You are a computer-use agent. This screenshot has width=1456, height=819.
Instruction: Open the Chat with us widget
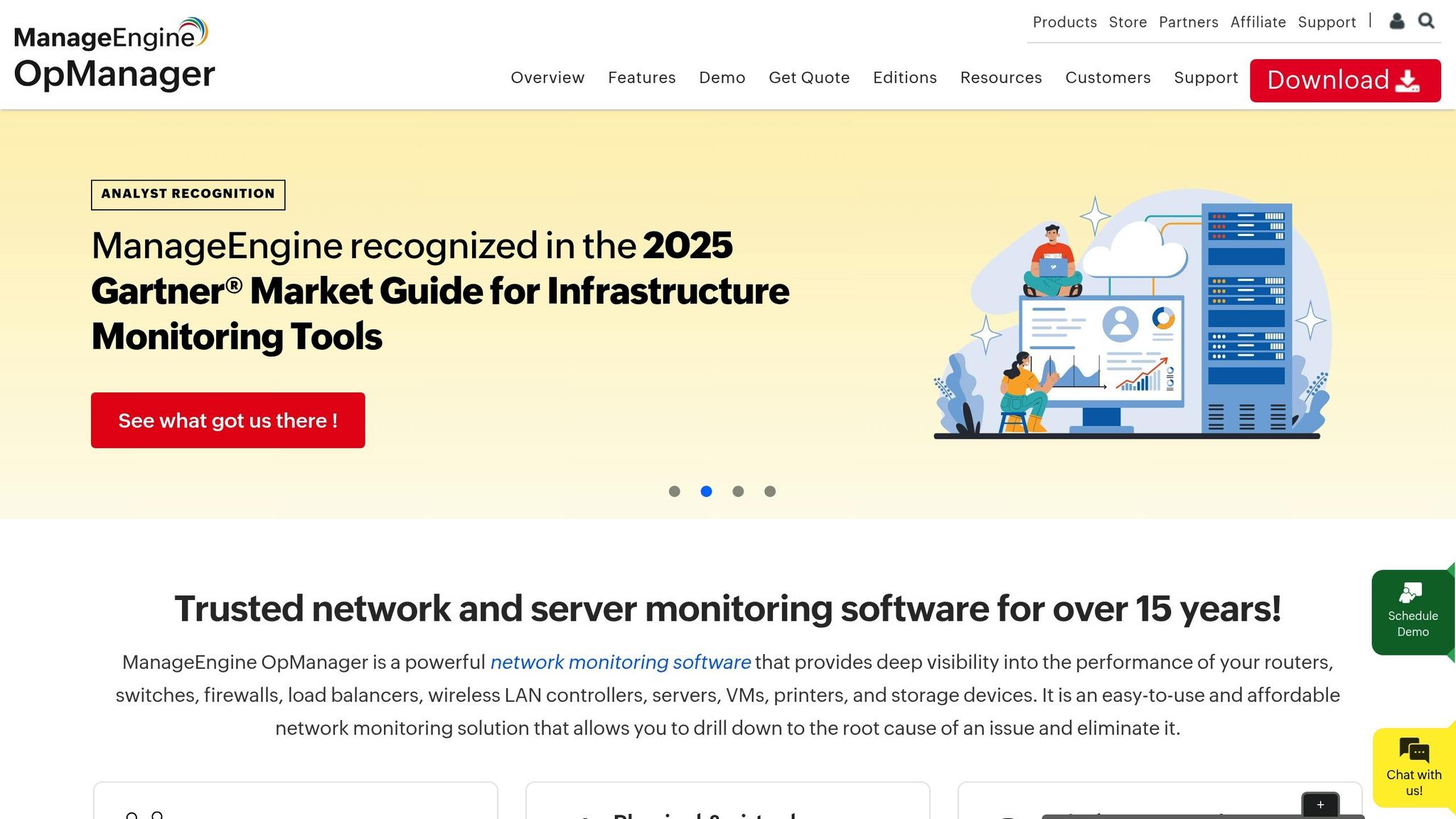point(1413,769)
